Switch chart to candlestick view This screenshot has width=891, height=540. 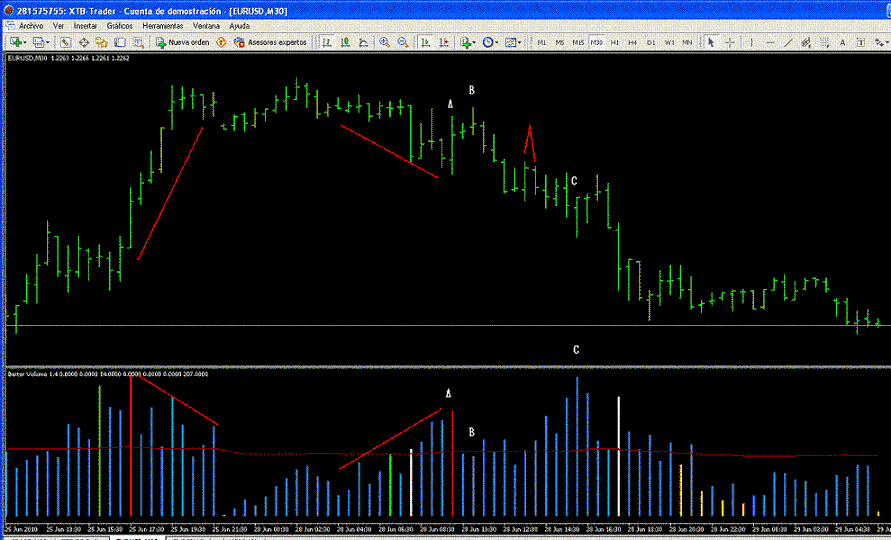pyautogui.click(x=345, y=43)
